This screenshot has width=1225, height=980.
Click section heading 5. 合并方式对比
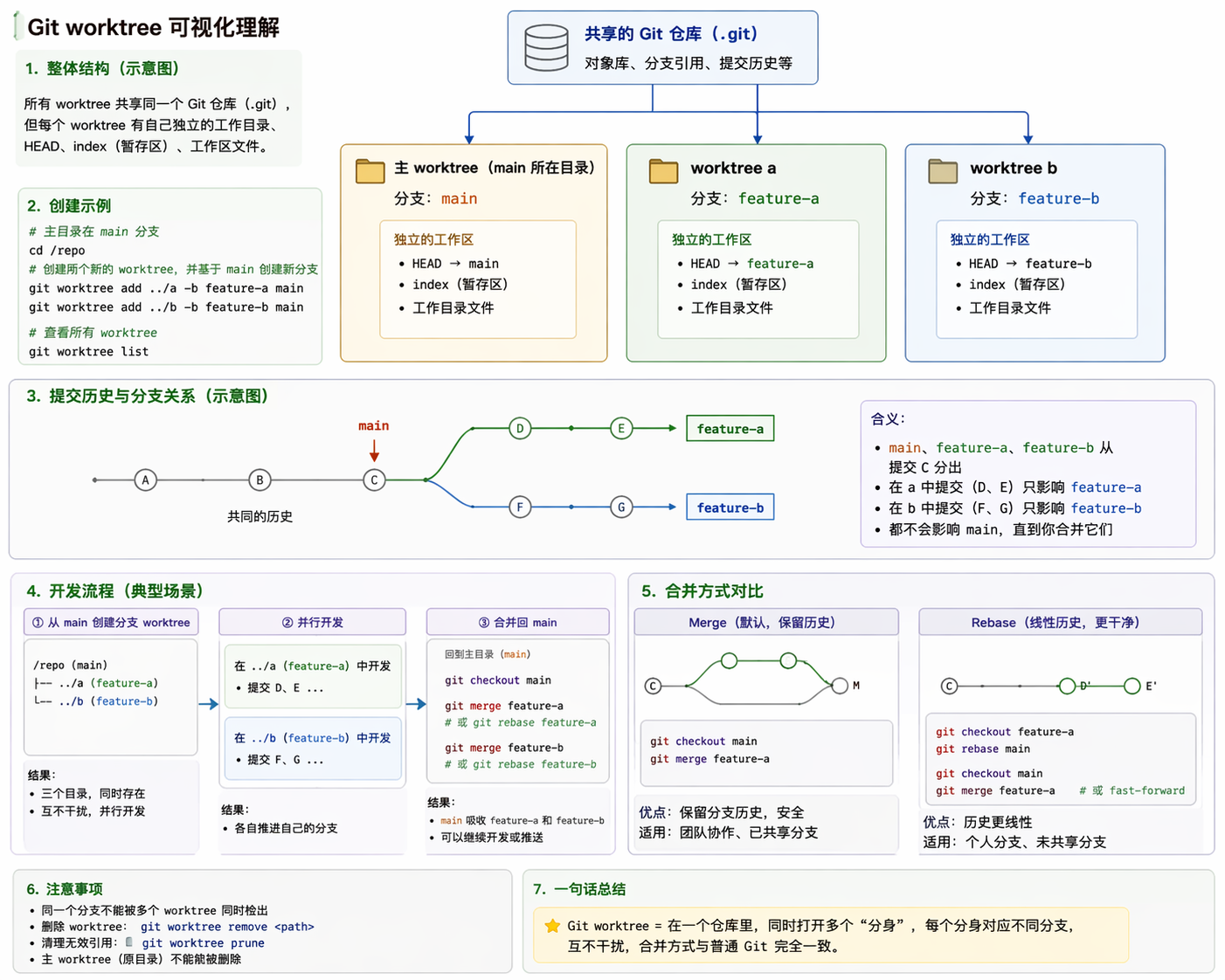[702, 590]
